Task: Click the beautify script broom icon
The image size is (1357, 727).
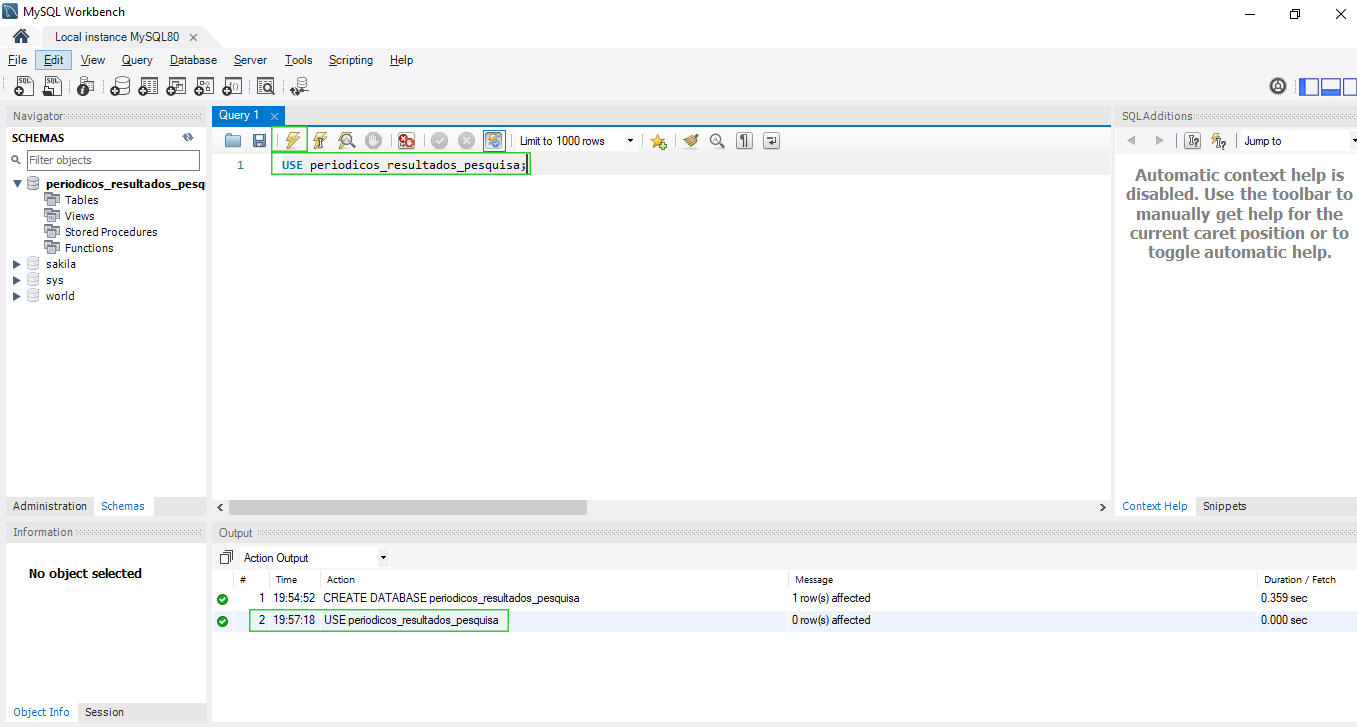Action: coord(690,140)
